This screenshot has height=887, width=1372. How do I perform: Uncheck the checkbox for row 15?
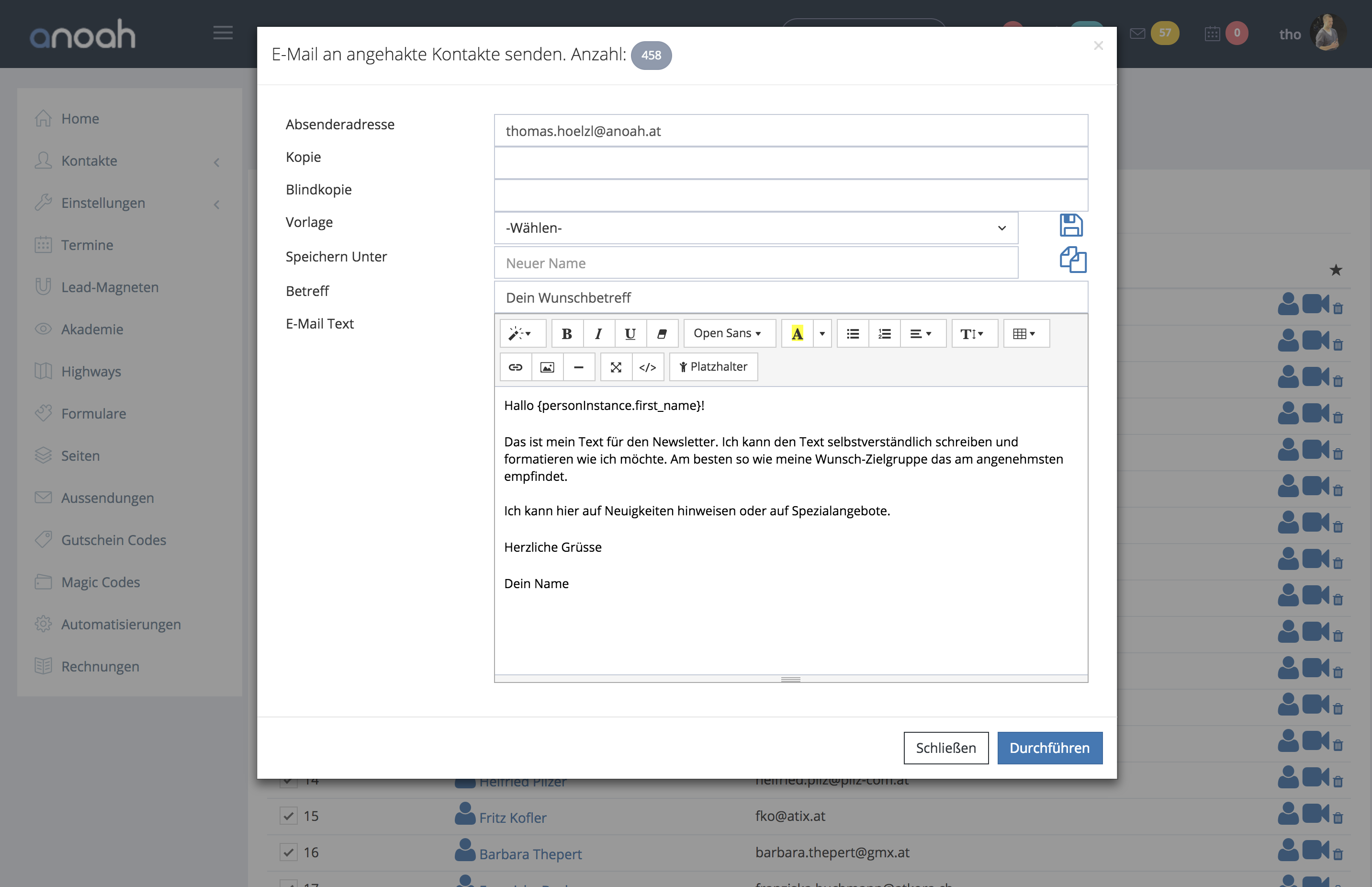point(289,816)
